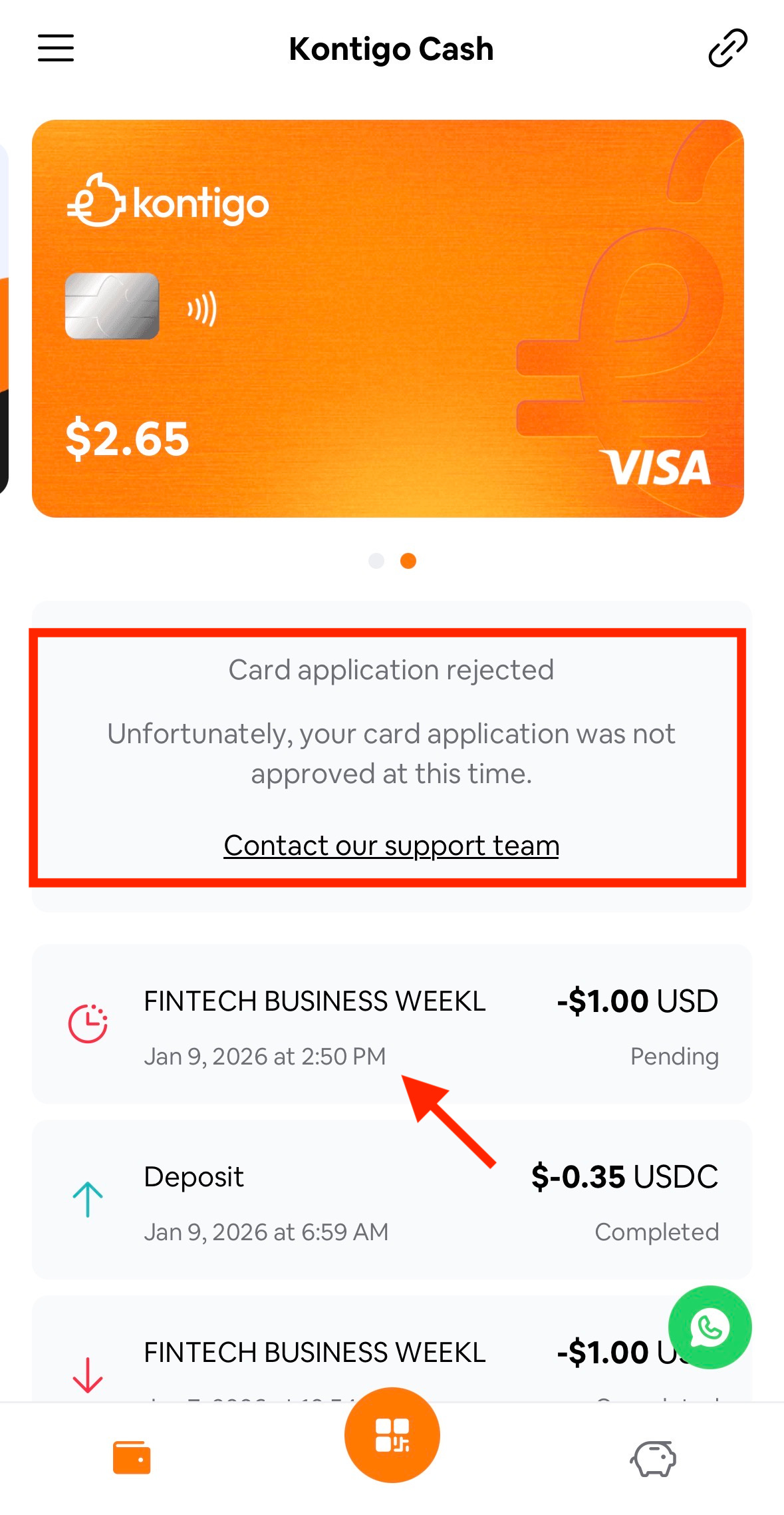The height and width of the screenshot is (1515, 784).
Task: Tap the Kontigo logo on card
Action: 168,201
